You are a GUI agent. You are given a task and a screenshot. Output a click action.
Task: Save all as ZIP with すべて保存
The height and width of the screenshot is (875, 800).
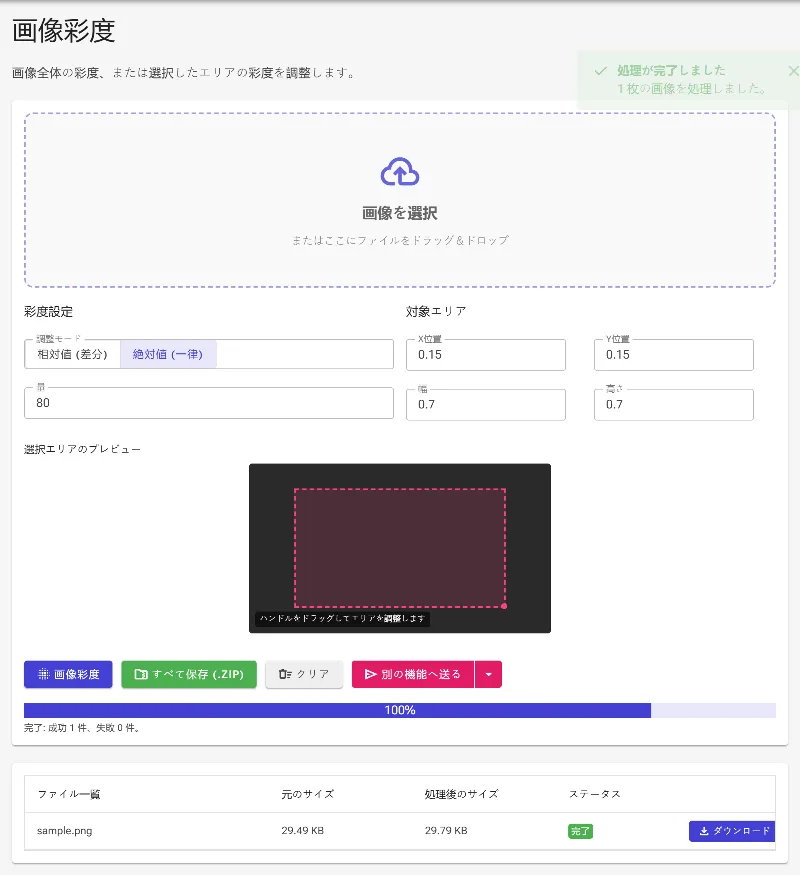[x=189, y=674]
